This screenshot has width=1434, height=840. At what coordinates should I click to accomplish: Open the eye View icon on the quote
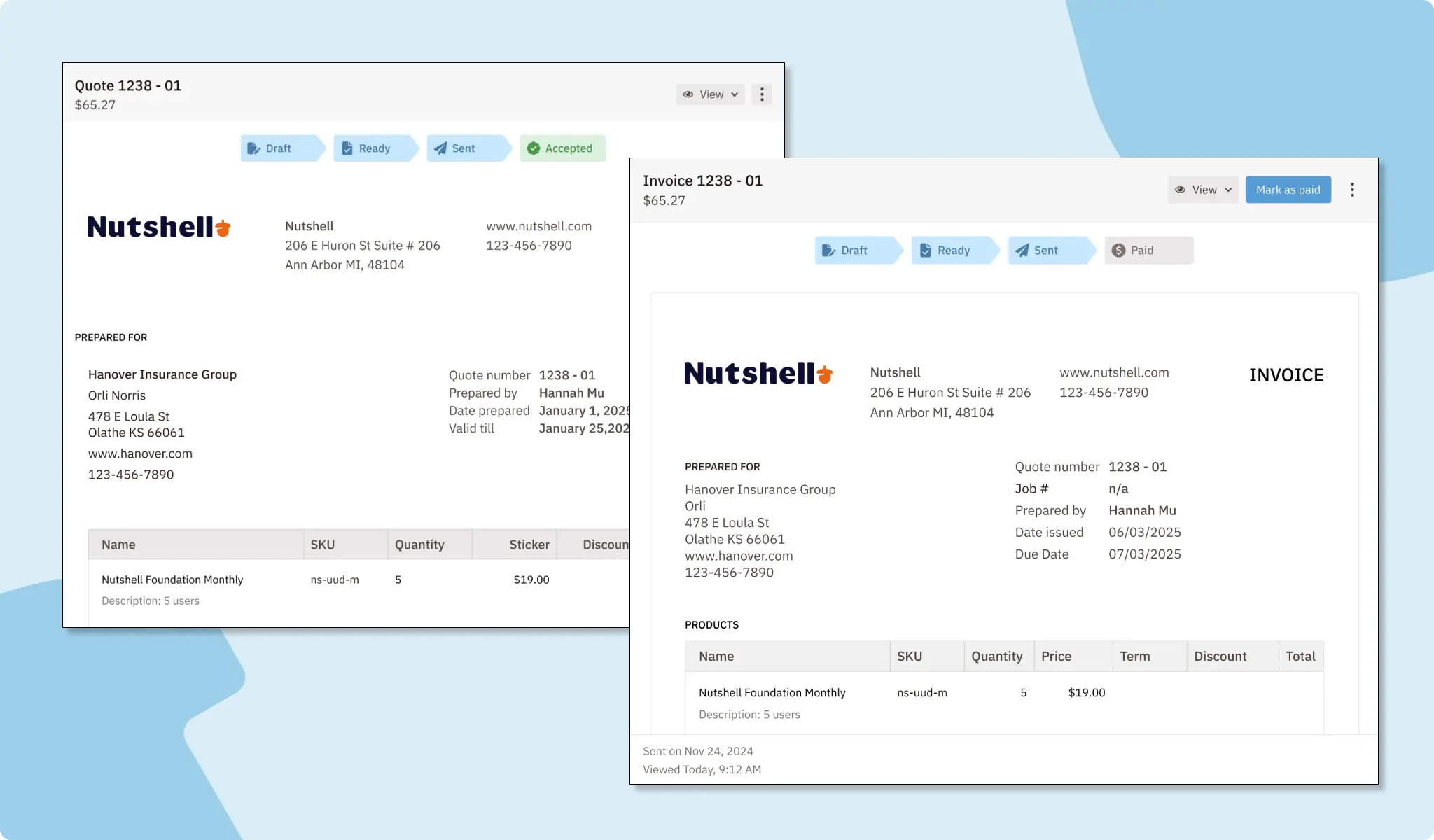tap(689, 94)
